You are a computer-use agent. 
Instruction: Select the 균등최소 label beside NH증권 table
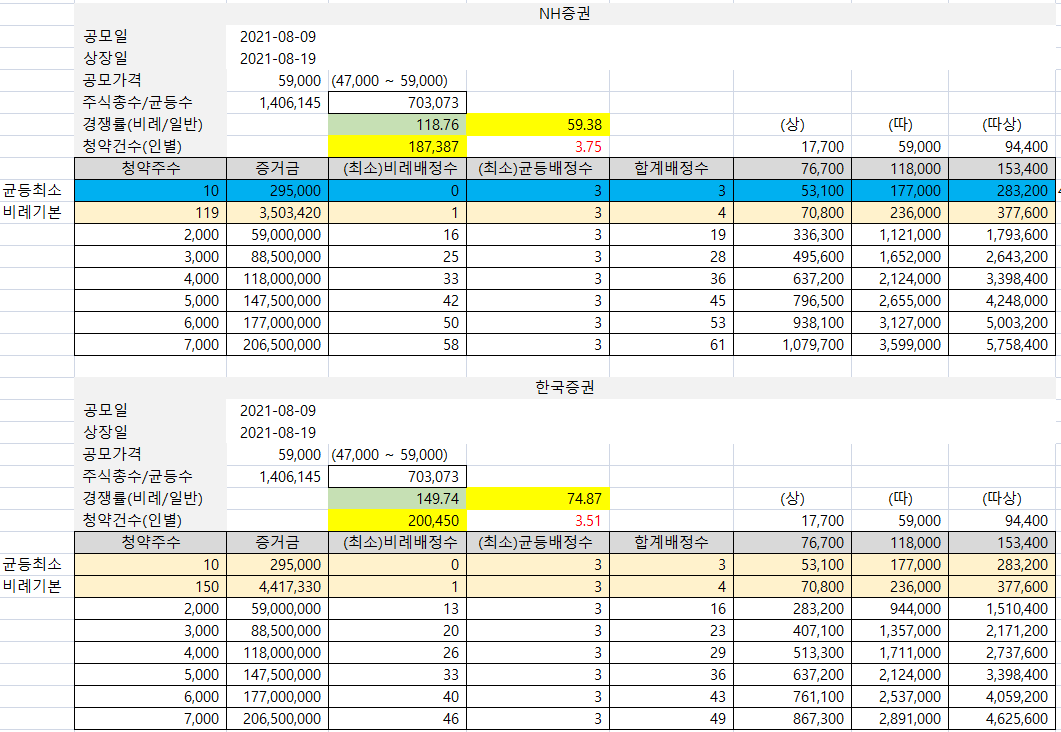tap(32, 190)
